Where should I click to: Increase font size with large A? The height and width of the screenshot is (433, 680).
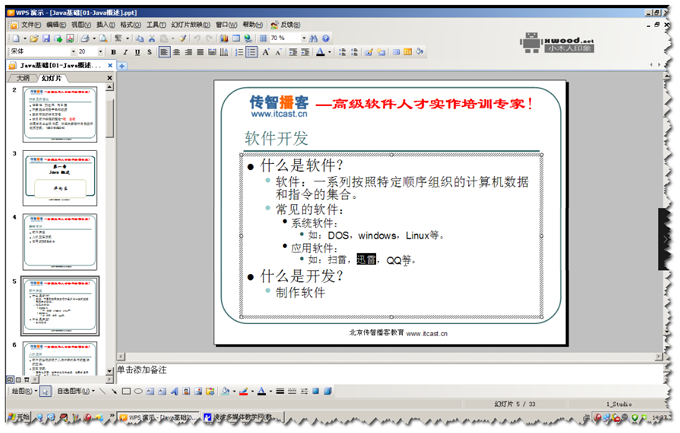(266, 52)
